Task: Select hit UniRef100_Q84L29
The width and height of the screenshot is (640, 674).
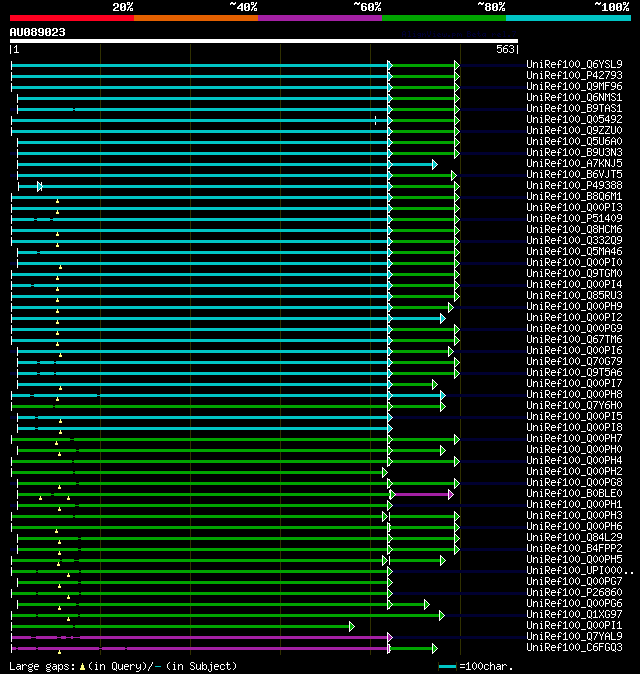Action: click(574, 538)
